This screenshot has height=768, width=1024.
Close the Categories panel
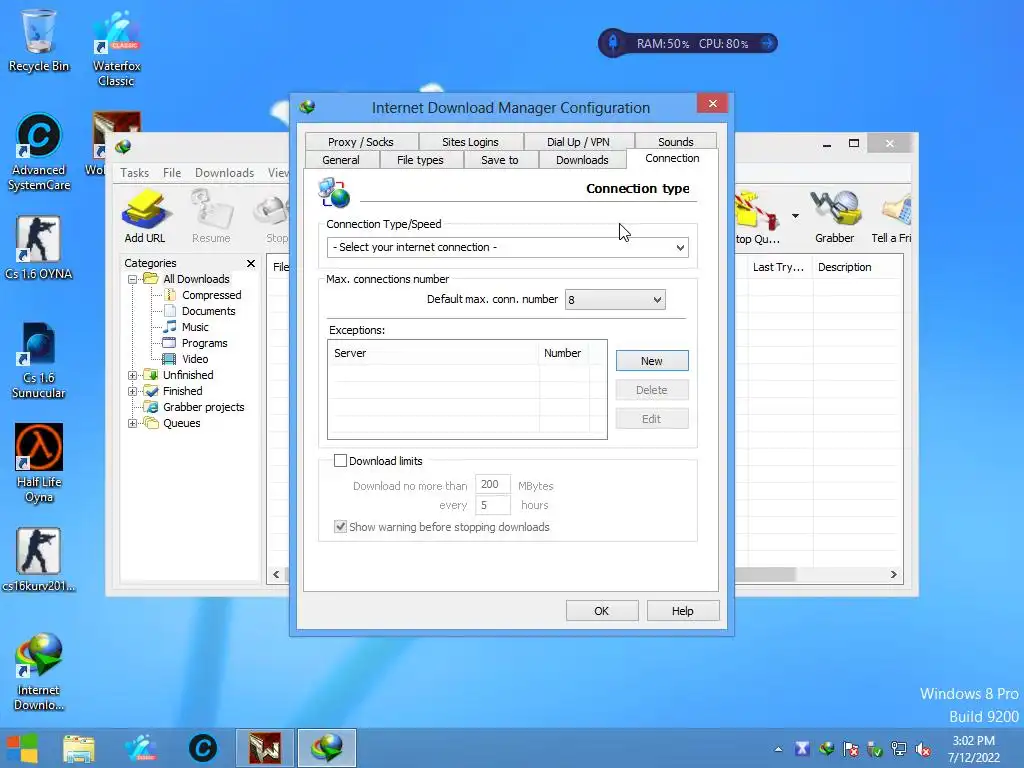click(251, 263)
